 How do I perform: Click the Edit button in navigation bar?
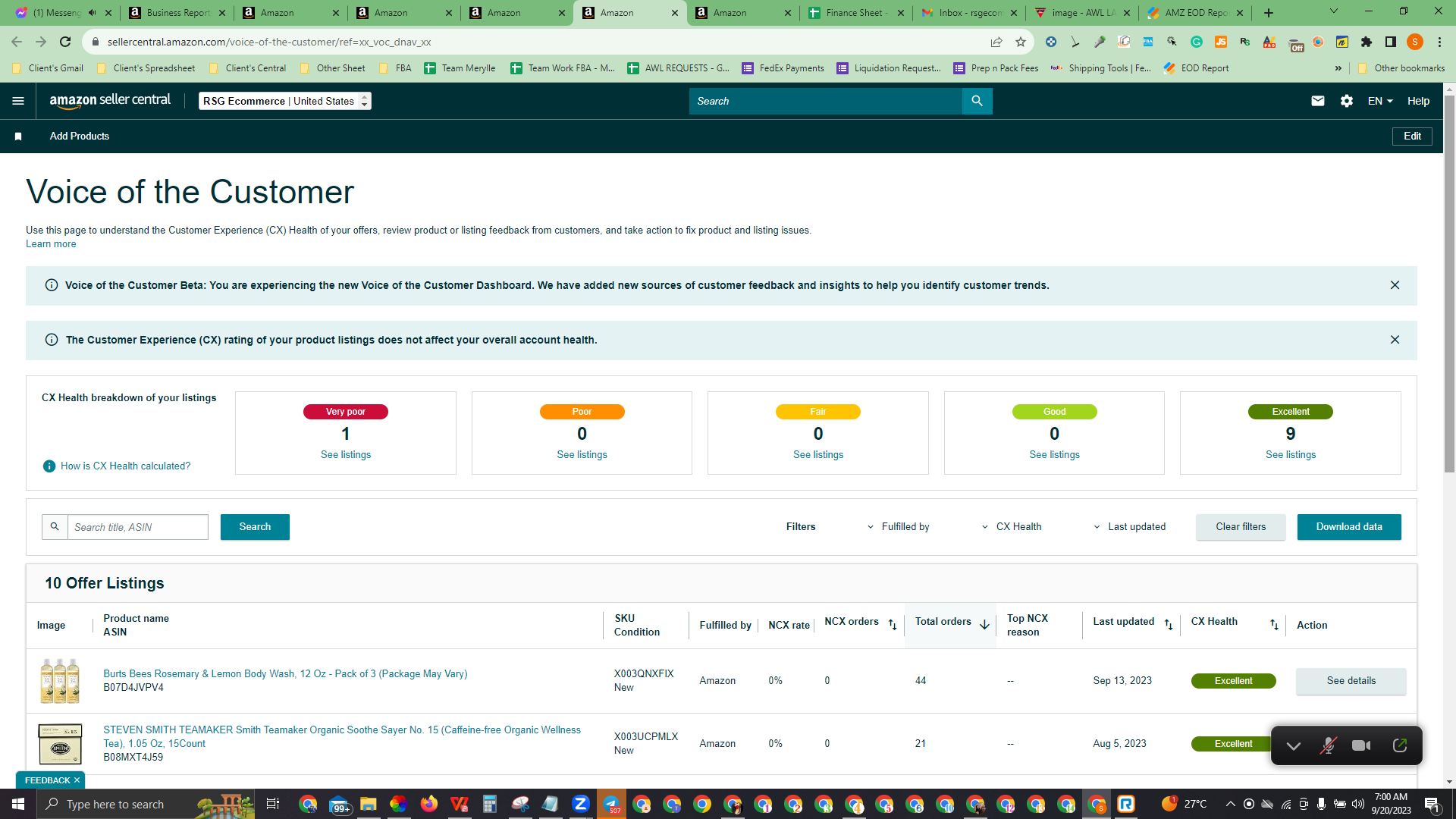1412,136
